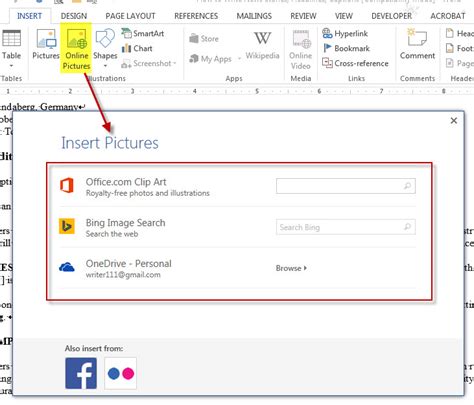474x405 pixels.
Task: Click the 'Also insert from:' label
Action: pos(94,348)
